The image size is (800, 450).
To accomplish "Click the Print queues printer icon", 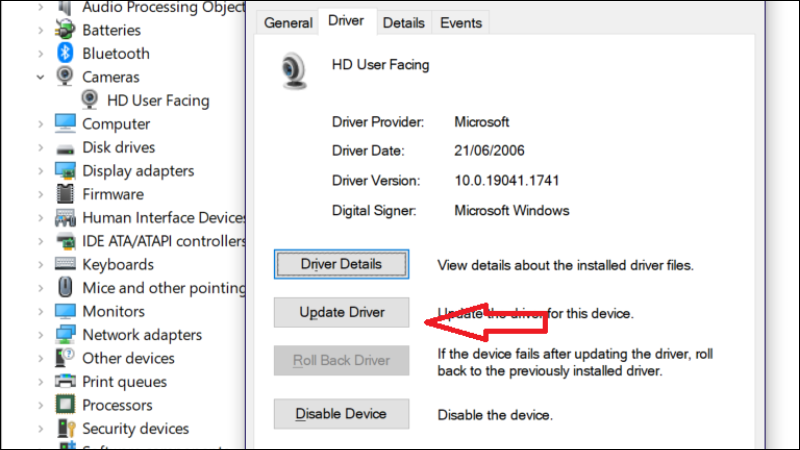I will coord(65,381).
